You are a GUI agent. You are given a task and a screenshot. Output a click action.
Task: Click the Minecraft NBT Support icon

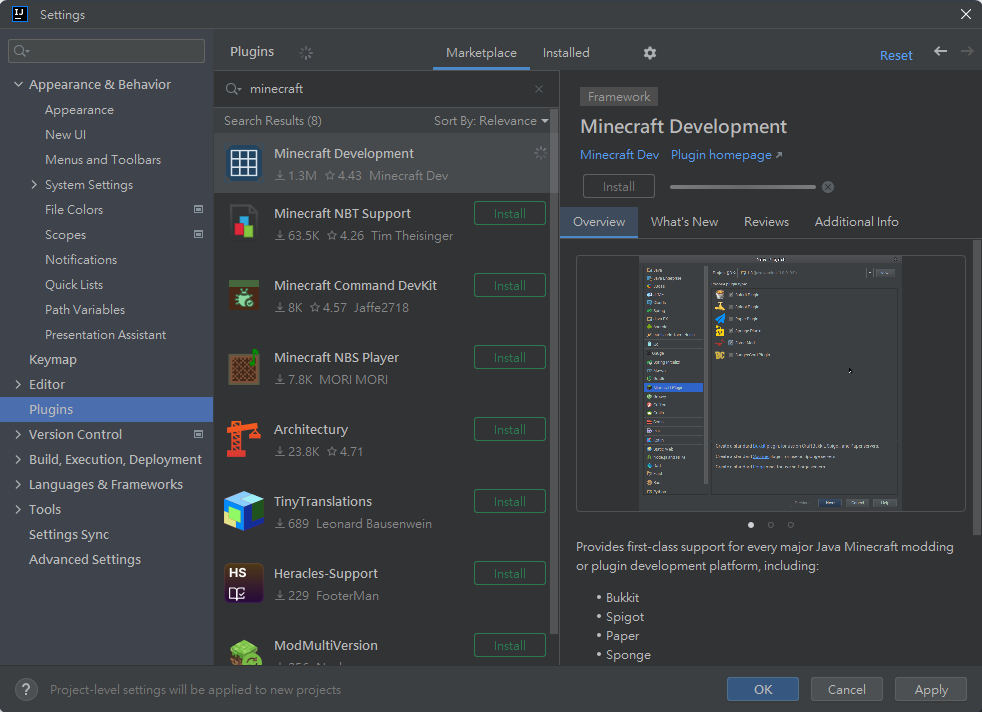(244, 222)
